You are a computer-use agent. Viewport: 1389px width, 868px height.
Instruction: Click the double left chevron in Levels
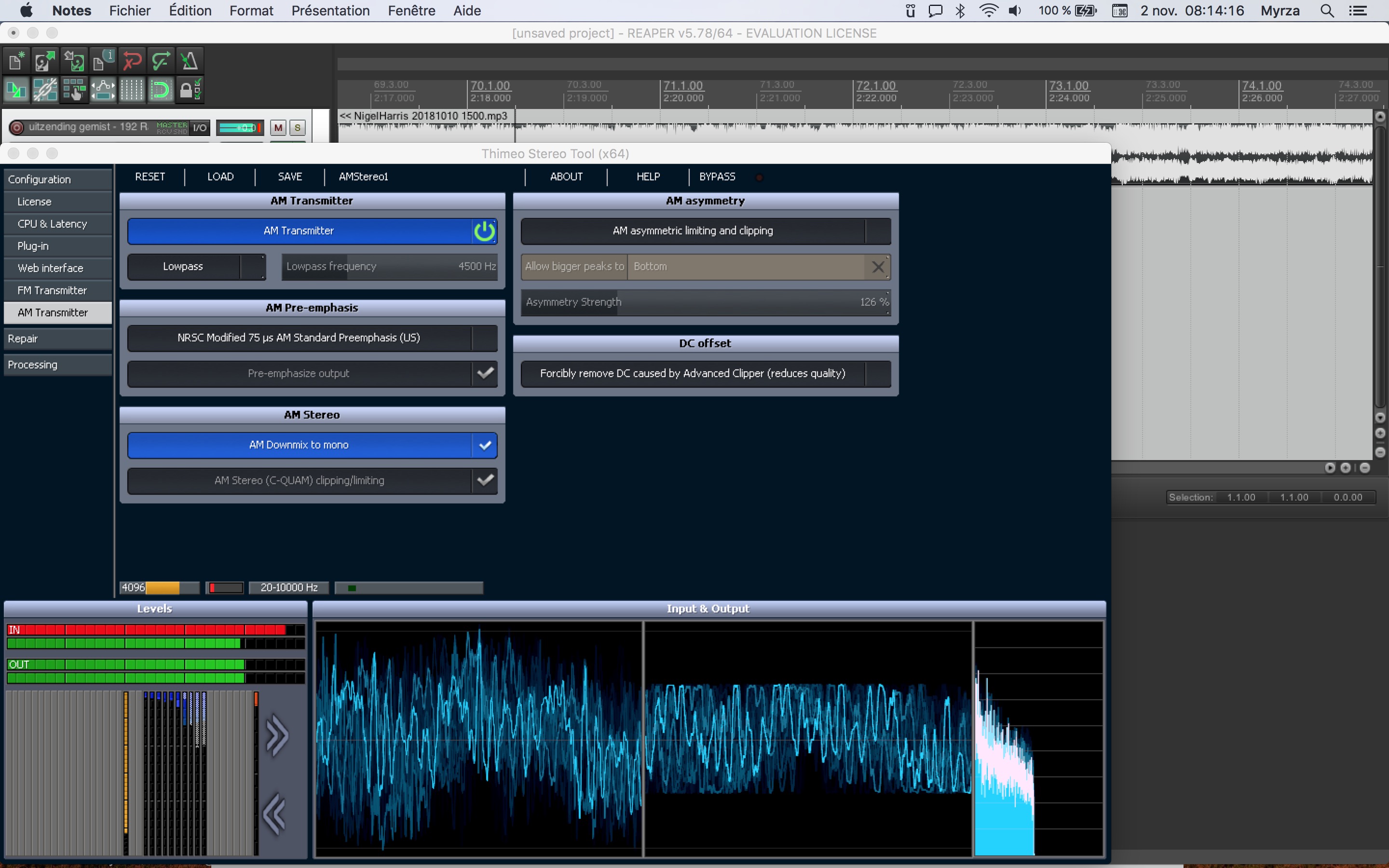click(275, 814)
